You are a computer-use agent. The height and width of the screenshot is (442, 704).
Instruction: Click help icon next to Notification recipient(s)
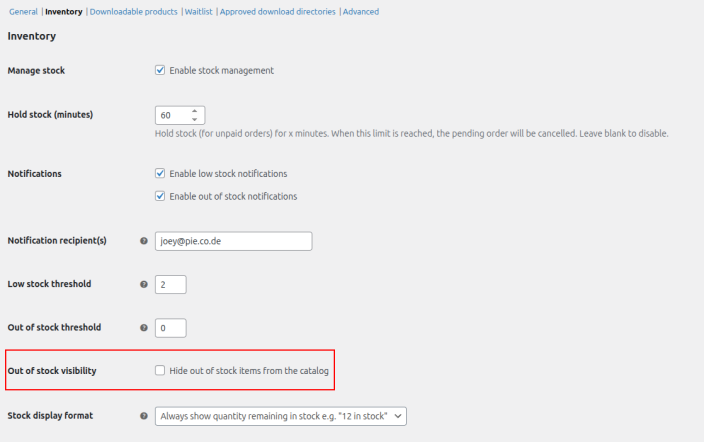[x=144, y=241]
